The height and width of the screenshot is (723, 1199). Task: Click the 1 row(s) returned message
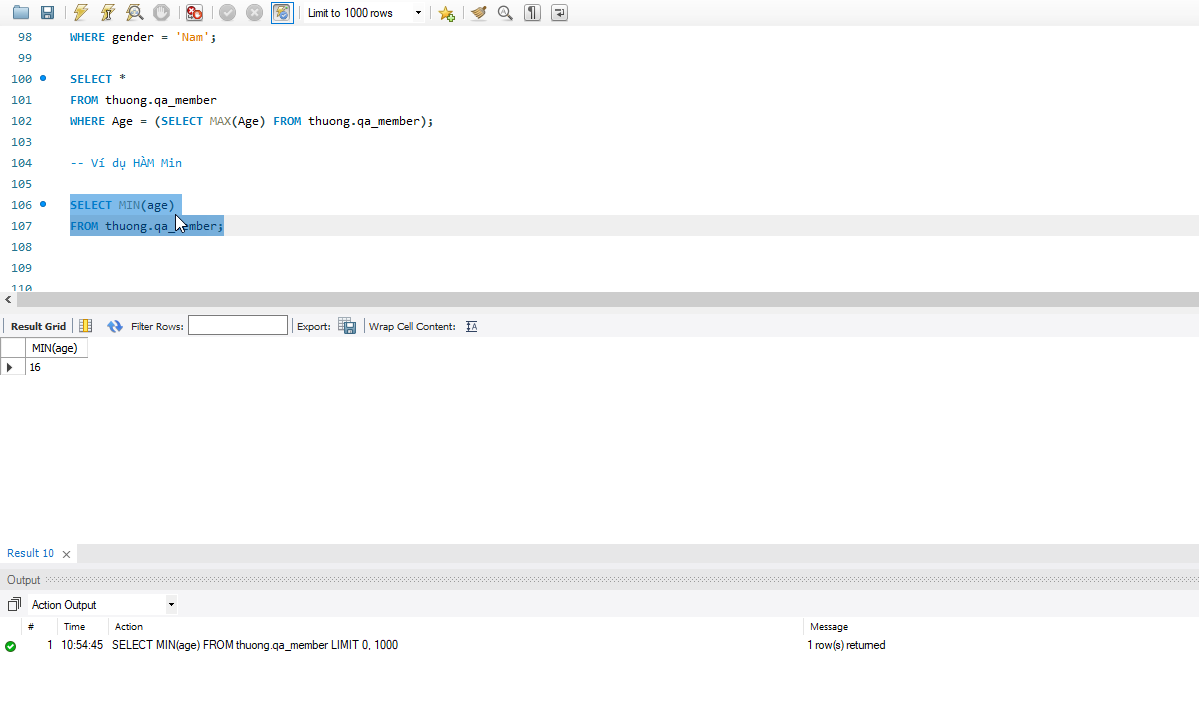tap(846, 645)
